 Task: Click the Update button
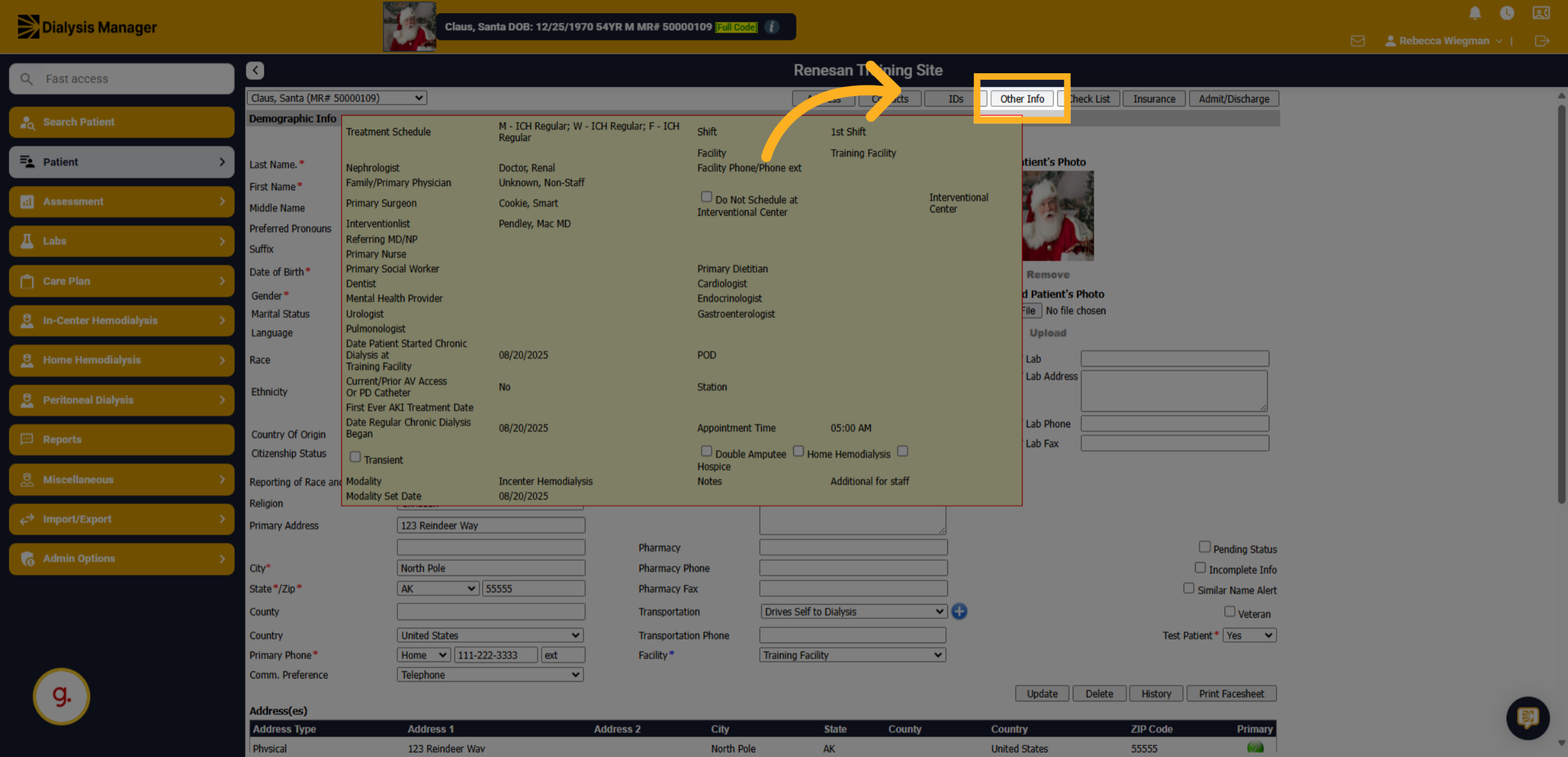[x=1041, y=694]
